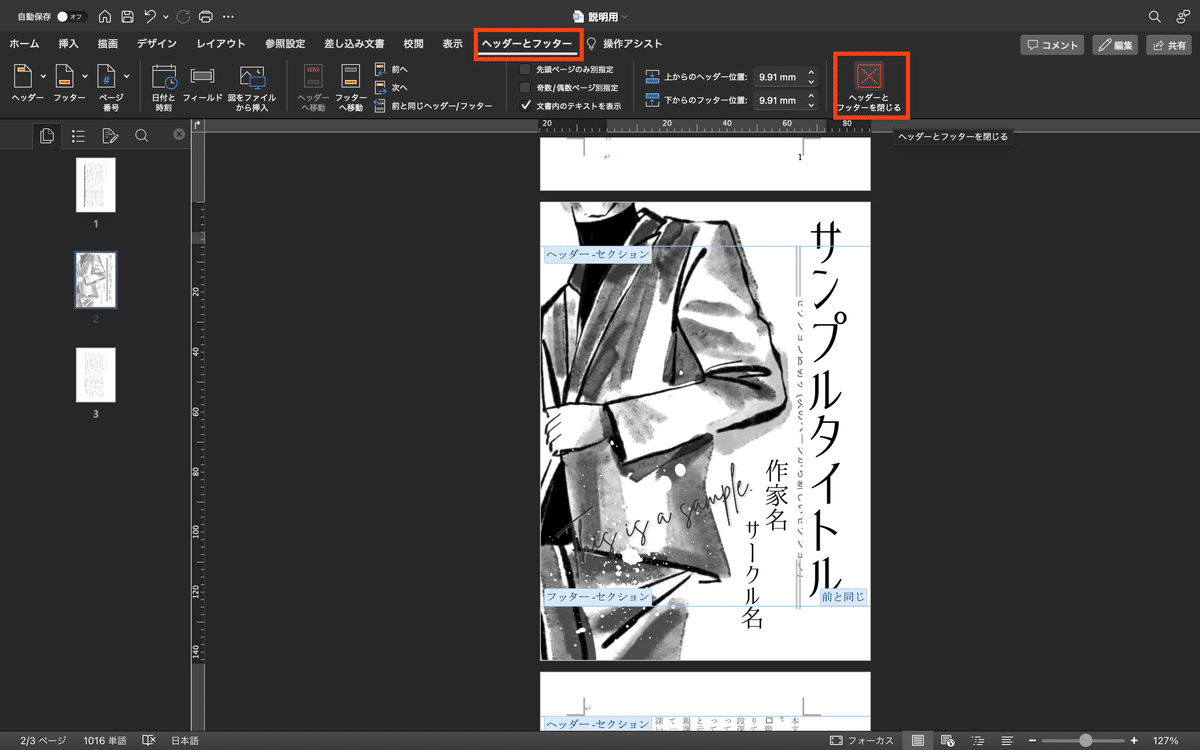Image resolution: width=1200 pixels, height=750 pixels.
Task: Click 日本語 language in status bar
Action: tap(185, 740)
